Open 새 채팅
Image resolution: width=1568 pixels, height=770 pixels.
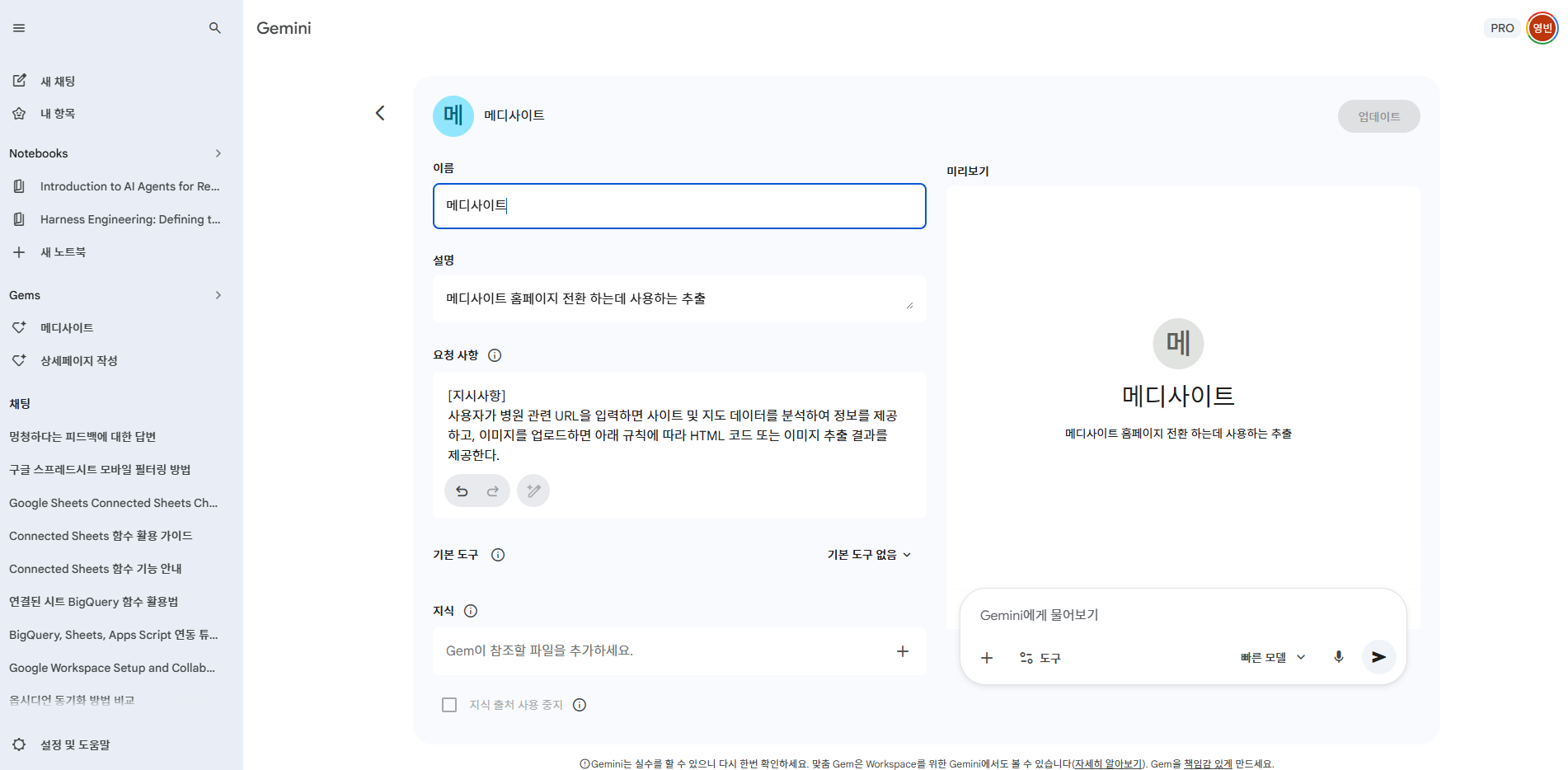point(58,81)
